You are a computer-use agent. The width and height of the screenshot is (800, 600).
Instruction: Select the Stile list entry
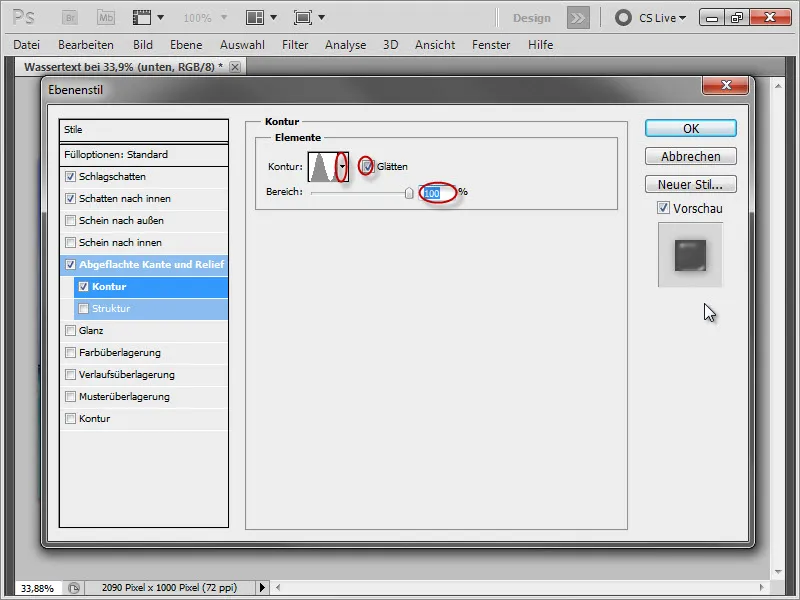[144, 130]
